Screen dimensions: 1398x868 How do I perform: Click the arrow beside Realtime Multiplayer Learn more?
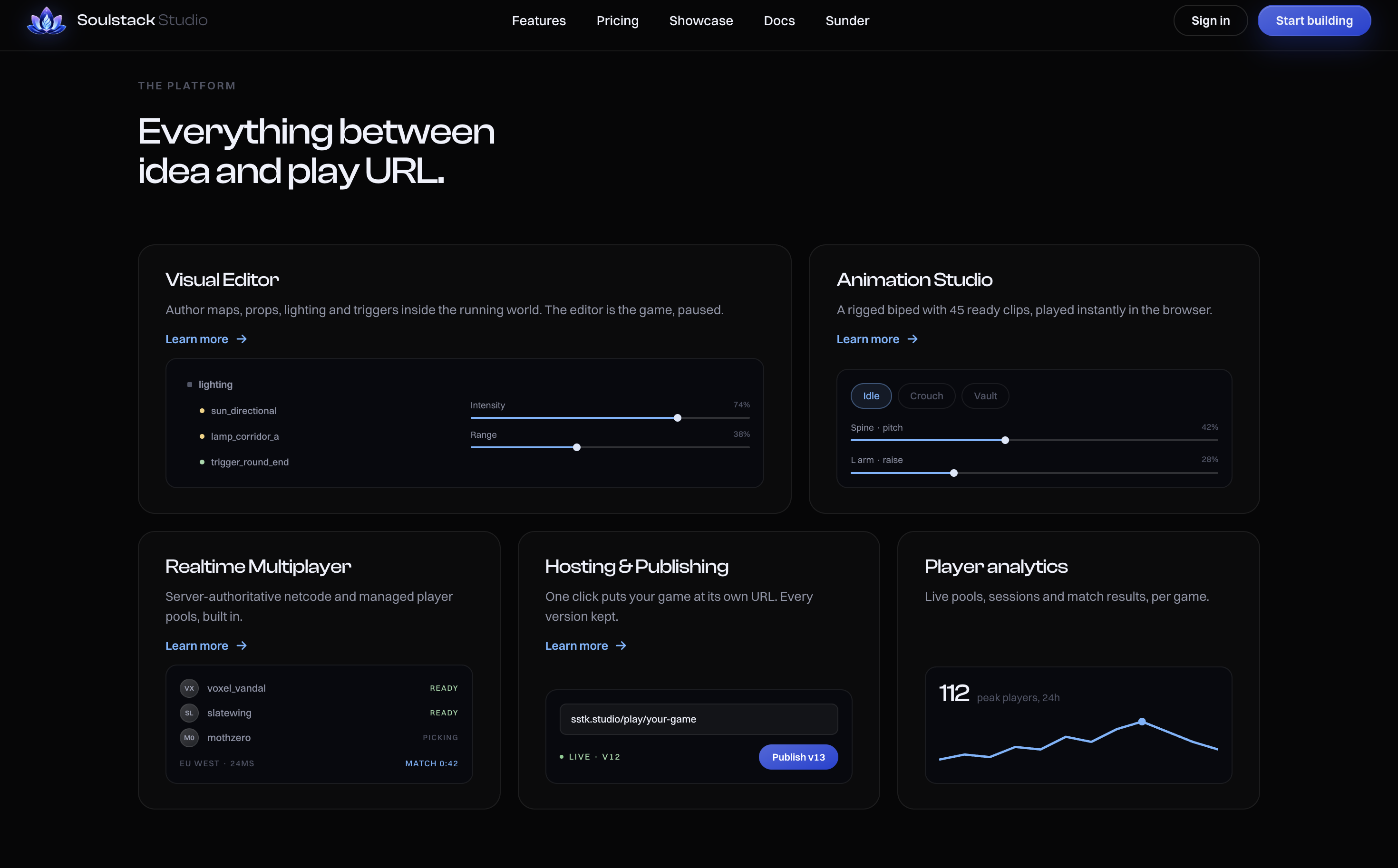pos(242,646)
